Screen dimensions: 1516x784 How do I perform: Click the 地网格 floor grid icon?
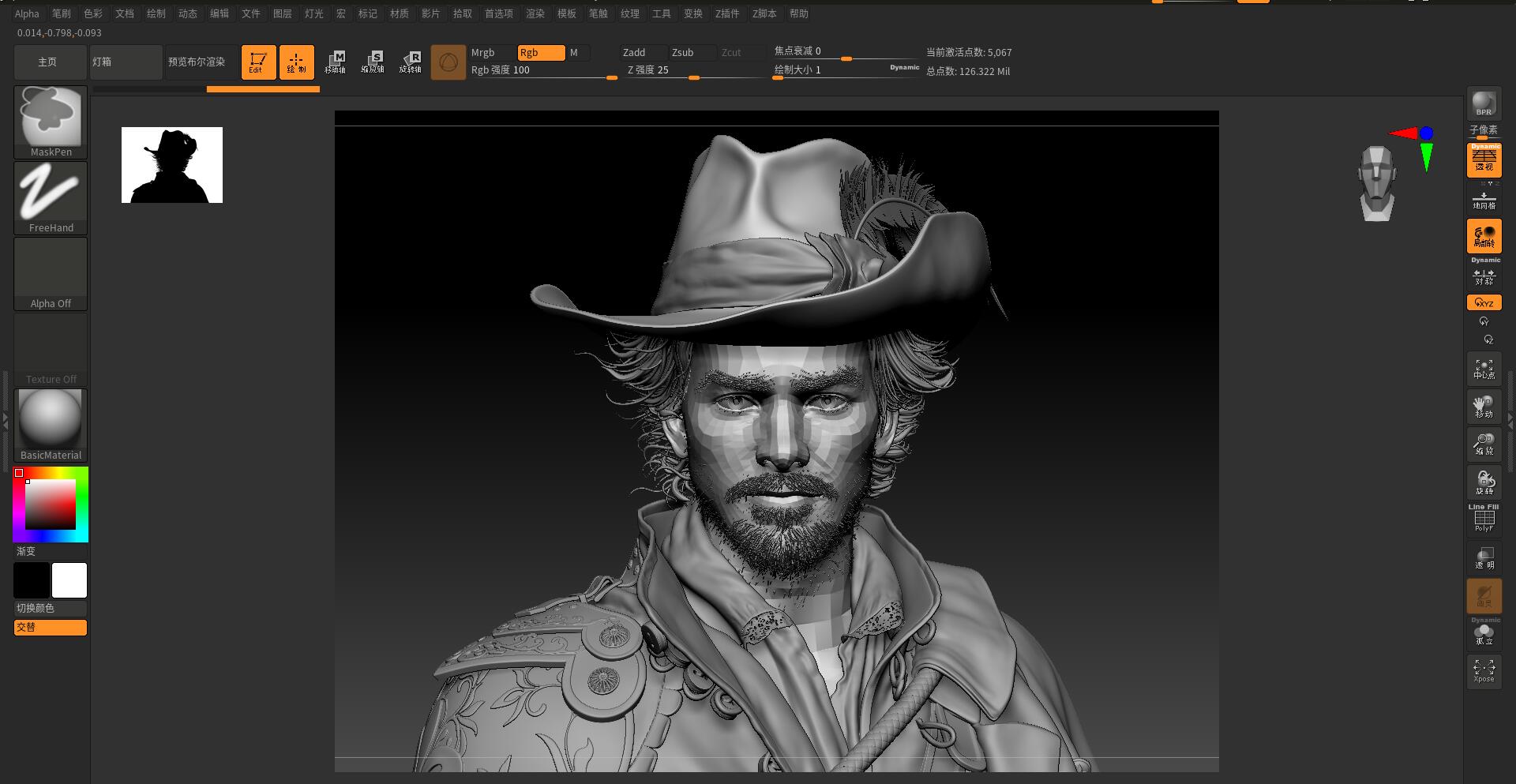(x=1484, y=201)
